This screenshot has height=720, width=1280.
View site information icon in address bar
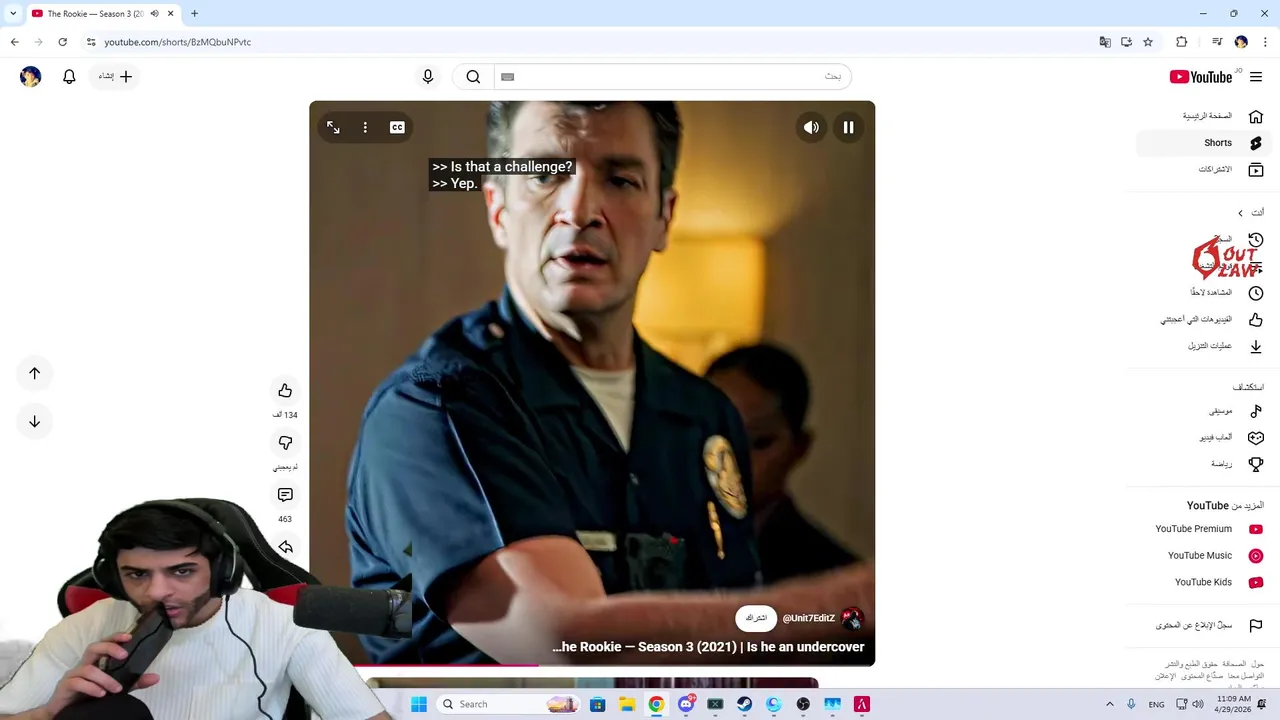pyautogui.click(x=90, y=42)
